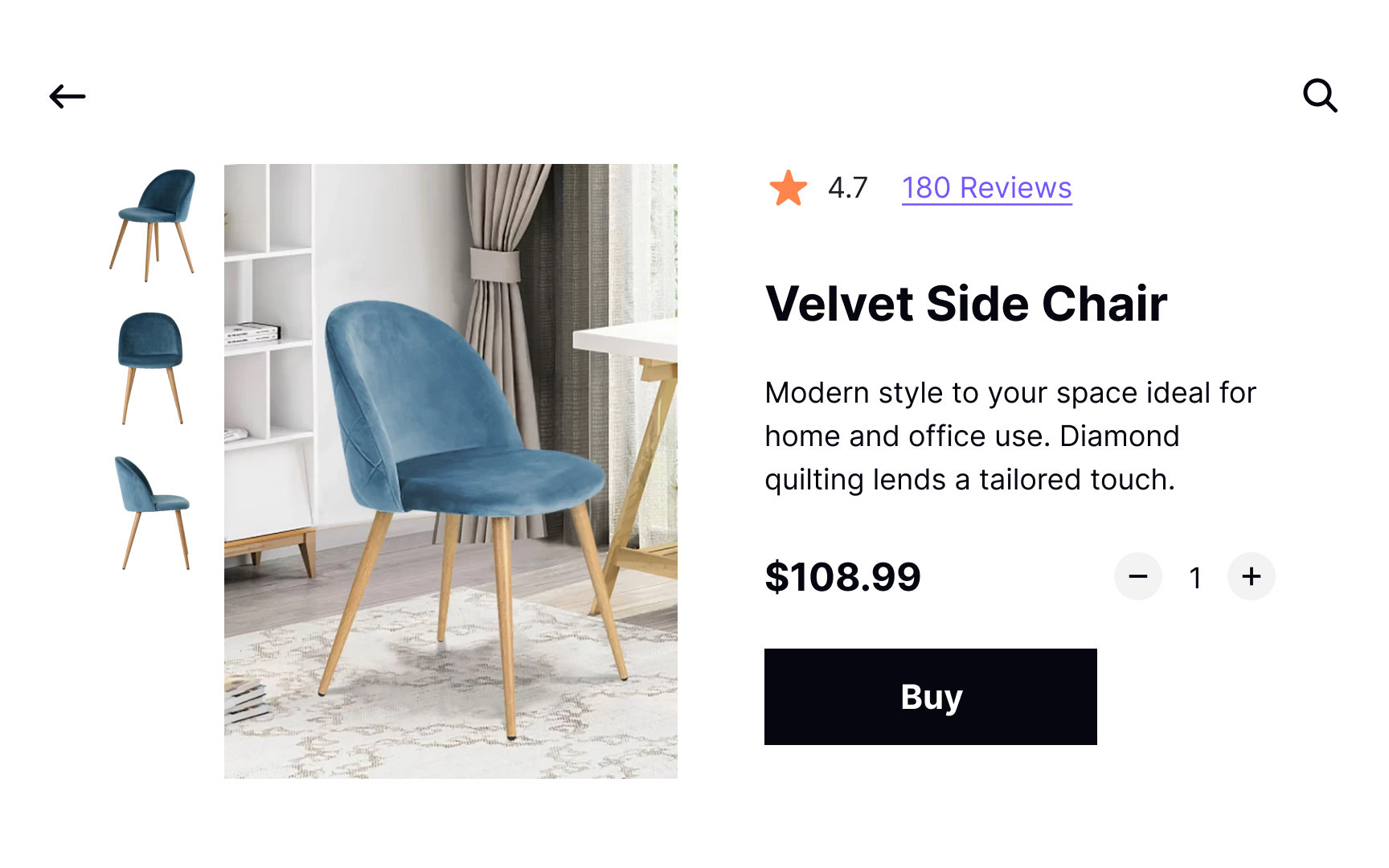The height and width of the screenshot is (868, 1389).
Task: Click the large blue chair product photo
Action: [x=451, y=471]
